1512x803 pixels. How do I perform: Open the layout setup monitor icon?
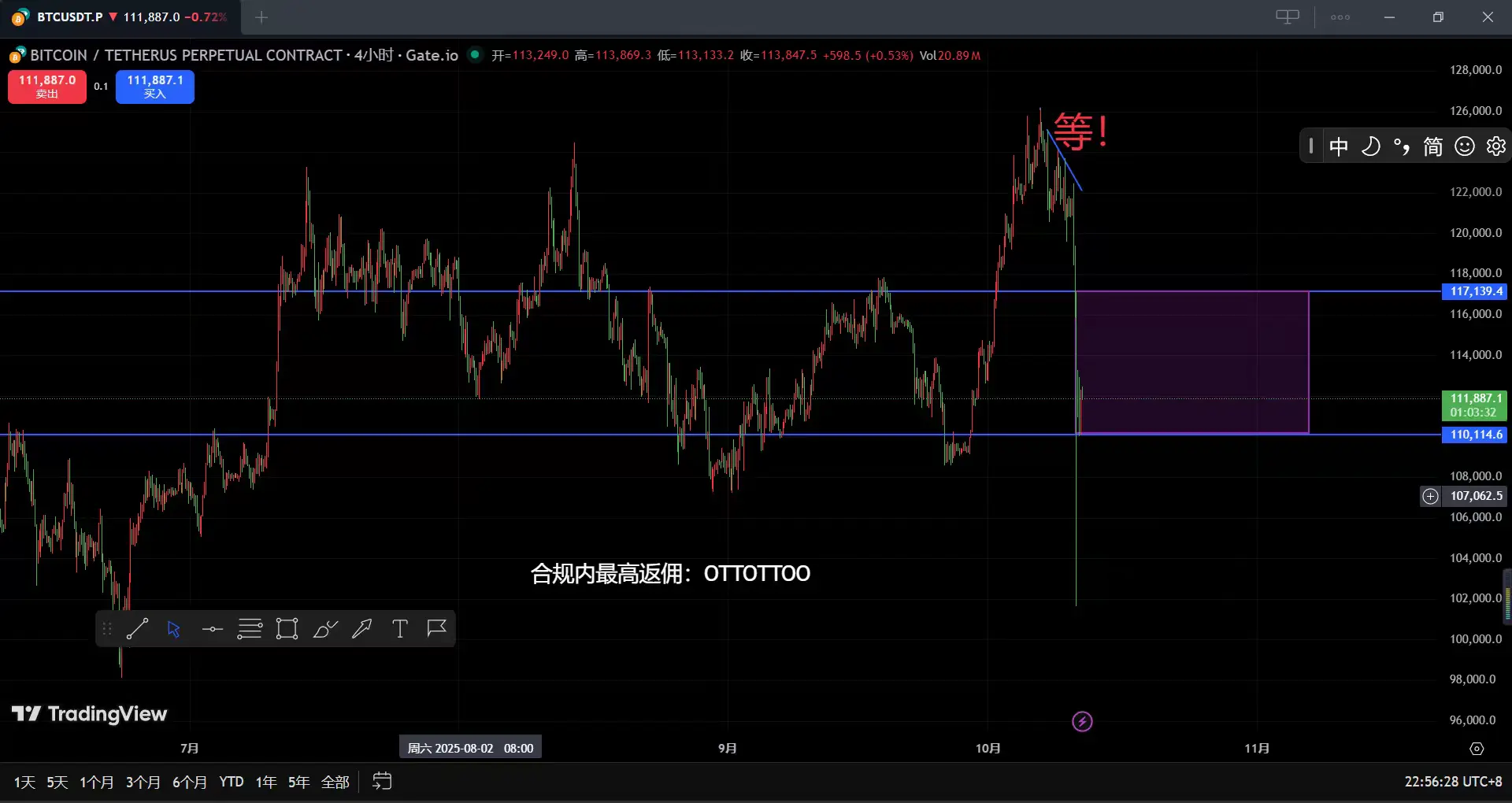[x=1288, y=17]
